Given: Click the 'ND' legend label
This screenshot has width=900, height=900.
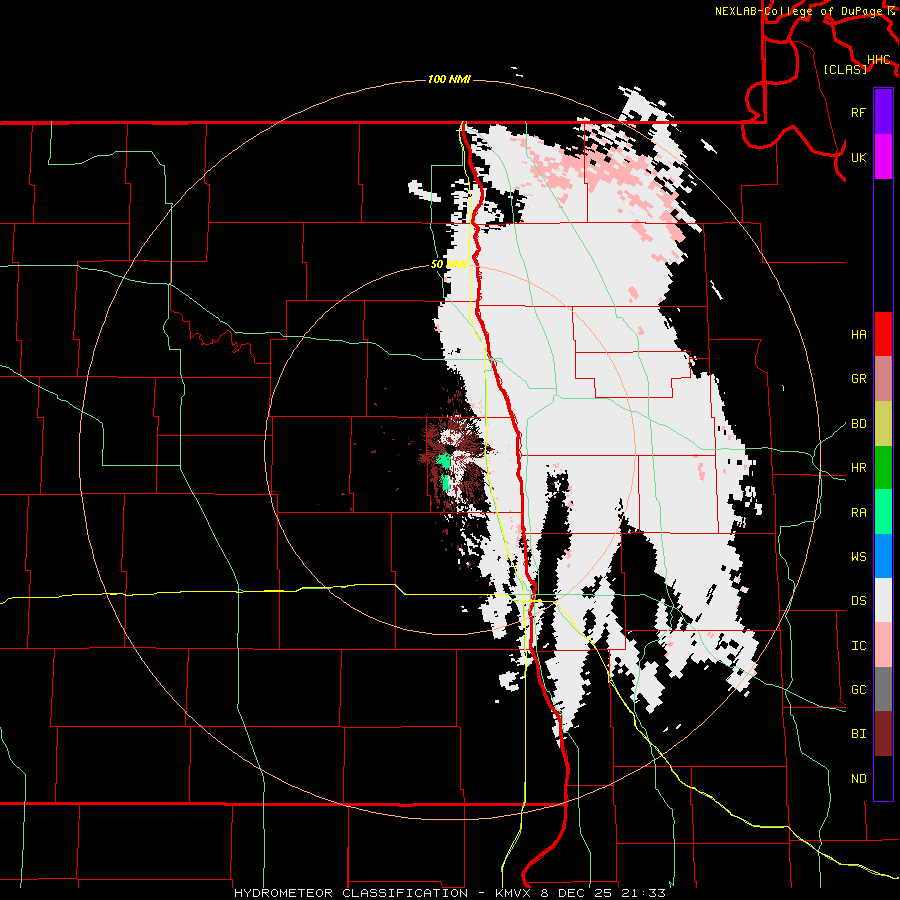Looking at the screenshot, I should [858, 779].
